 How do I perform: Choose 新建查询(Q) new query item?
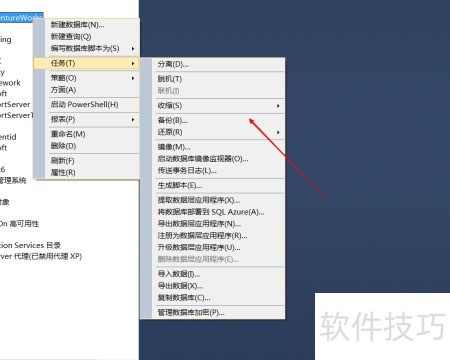click(x=71, y=36)
